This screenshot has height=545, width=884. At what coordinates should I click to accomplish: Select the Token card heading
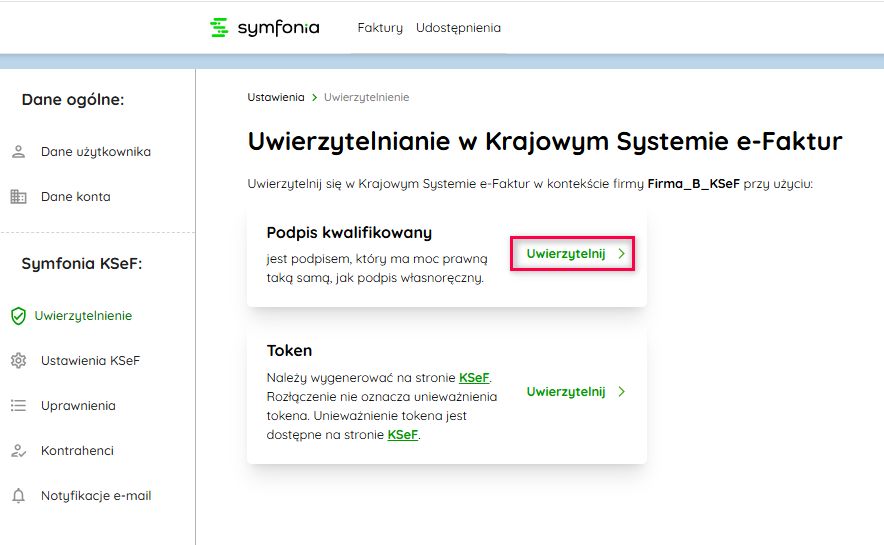[x=289, y=351]
